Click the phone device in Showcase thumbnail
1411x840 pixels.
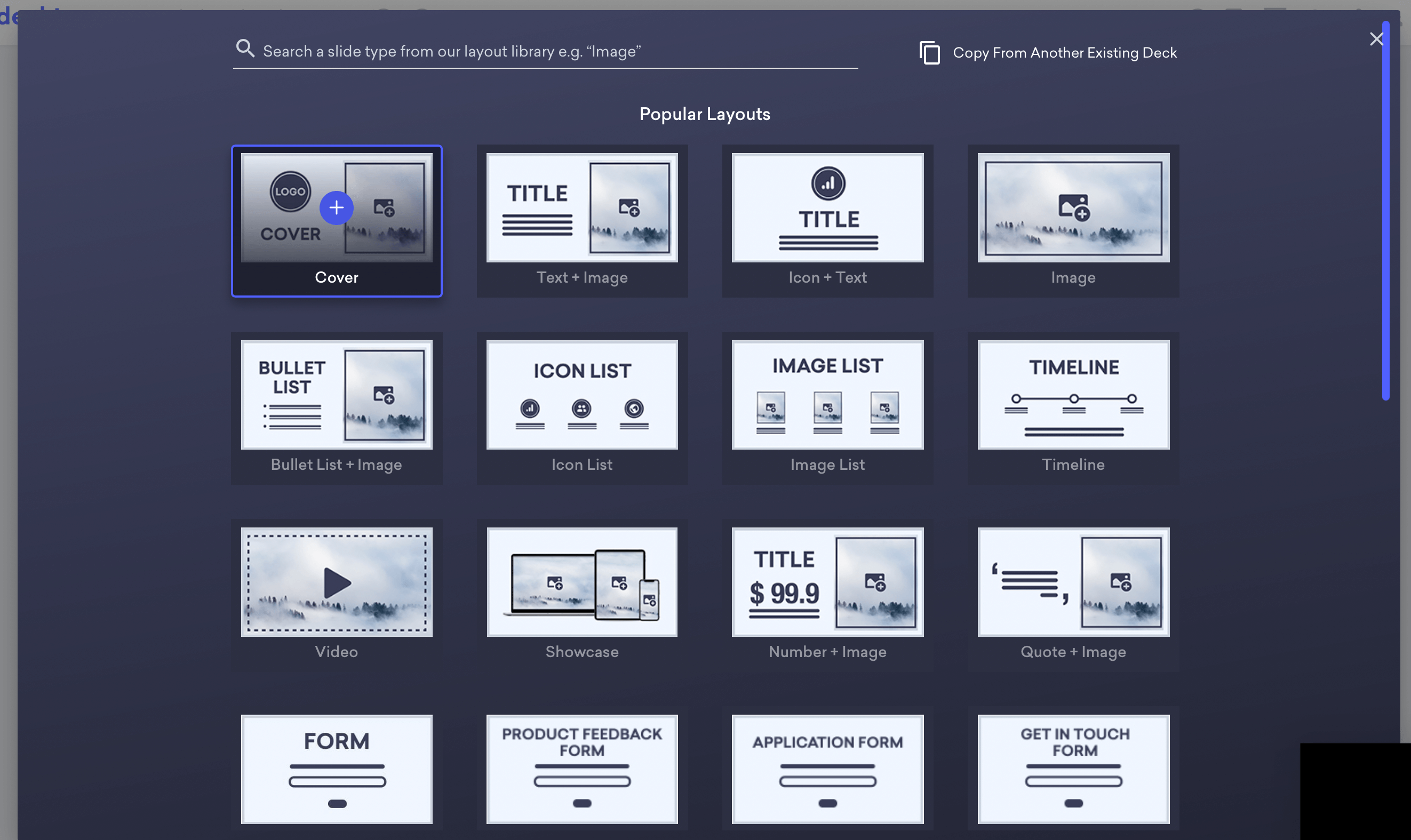tap(649, 600)
